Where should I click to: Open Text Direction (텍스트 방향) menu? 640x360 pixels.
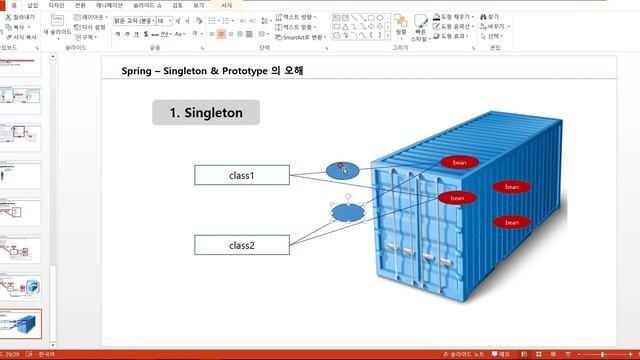tap(296, 17)
